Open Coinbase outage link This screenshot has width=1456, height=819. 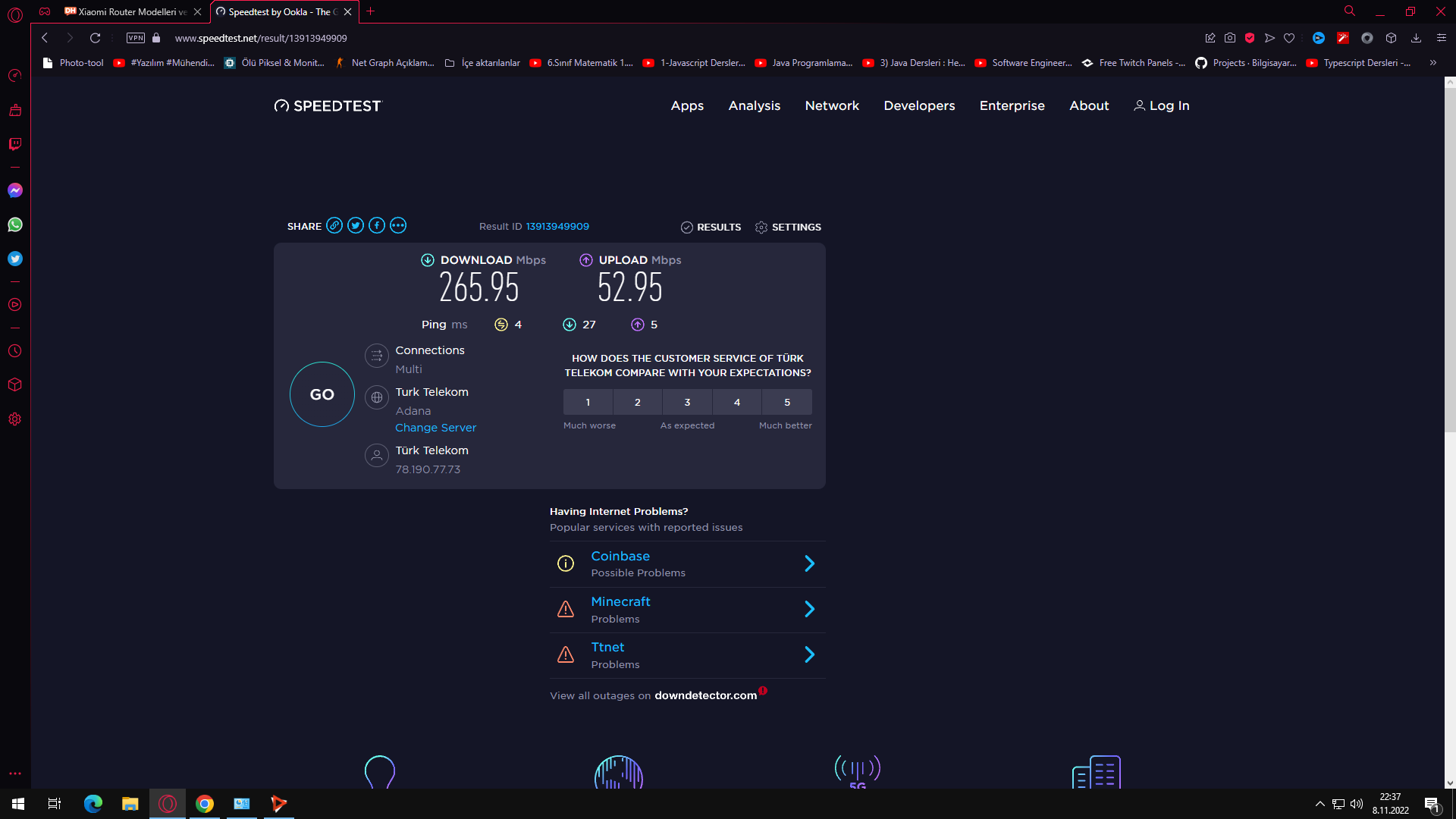click(x=620, y=556)
